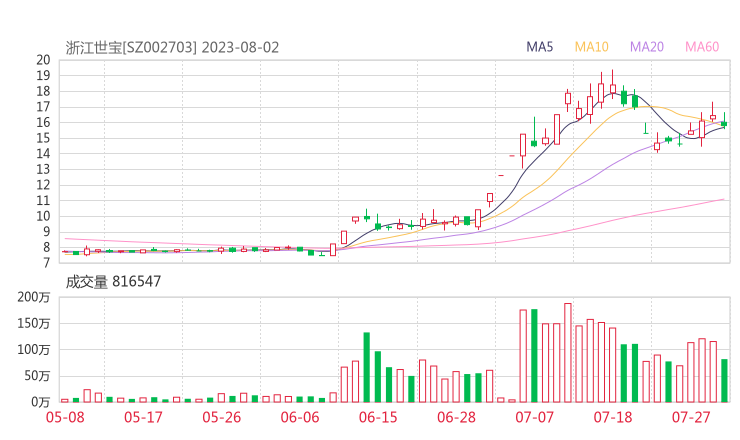Click the price axis label 15
The height and width of the screenshot is (440, 740).
(x=43, y=138)
